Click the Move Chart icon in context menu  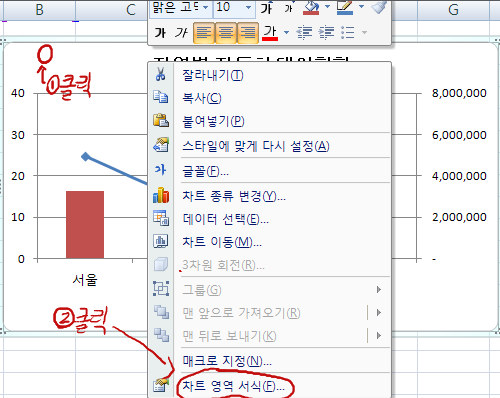161,241
